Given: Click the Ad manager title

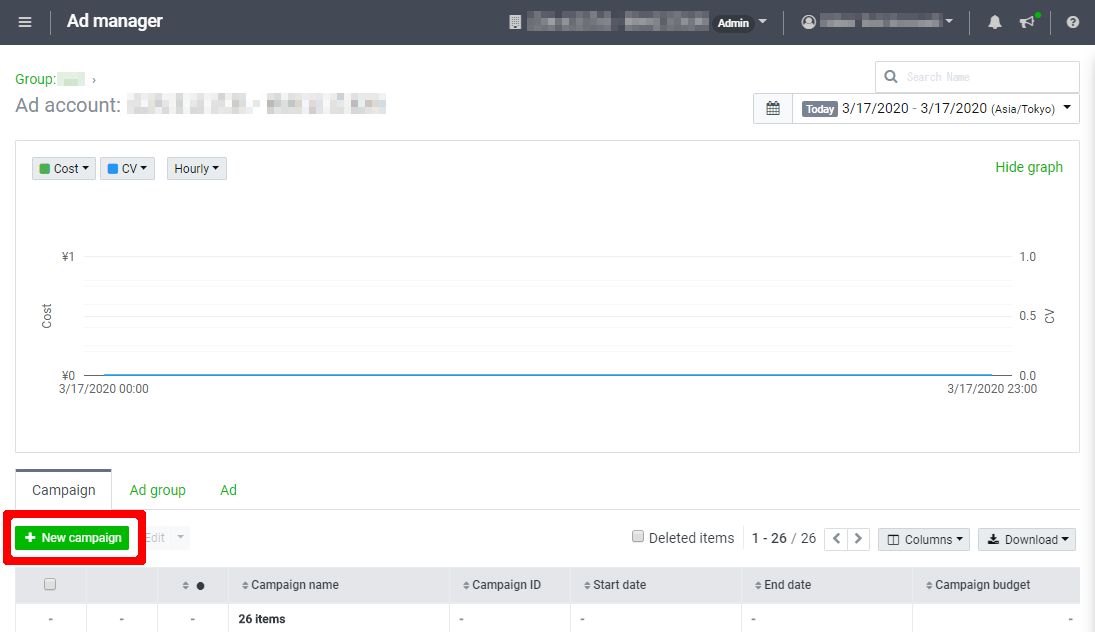Looking at the screenshot, I should pos(115,21).
